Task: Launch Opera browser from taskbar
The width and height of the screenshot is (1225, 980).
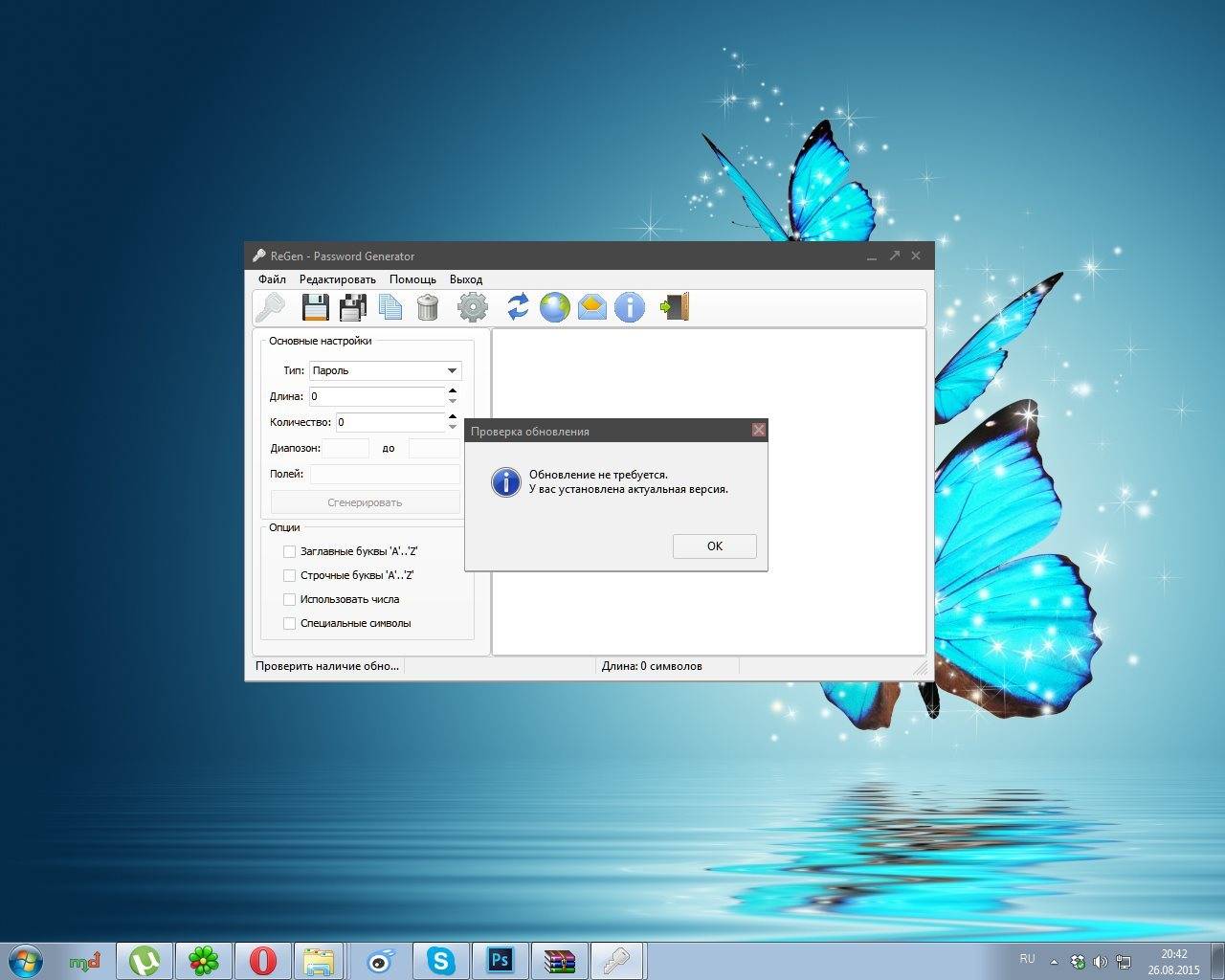Action: [262, 961]
